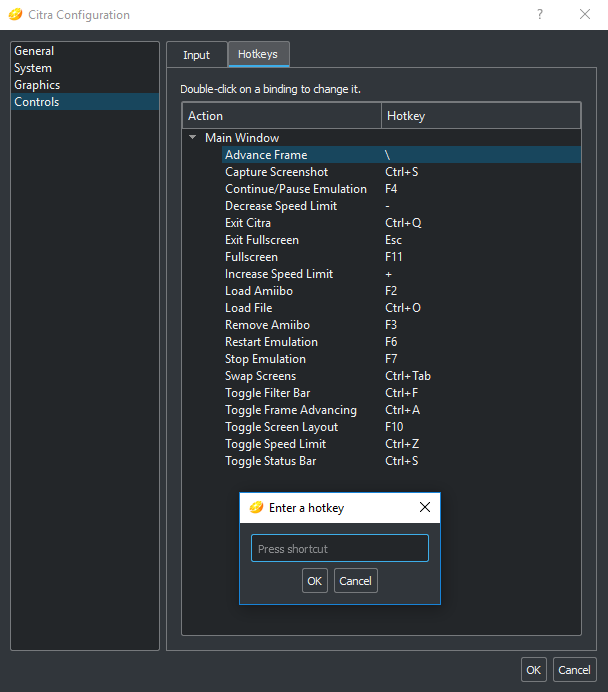Select the Exit Fullscreen action
Viewport: 608px width, 692px height.
point(262,240)
